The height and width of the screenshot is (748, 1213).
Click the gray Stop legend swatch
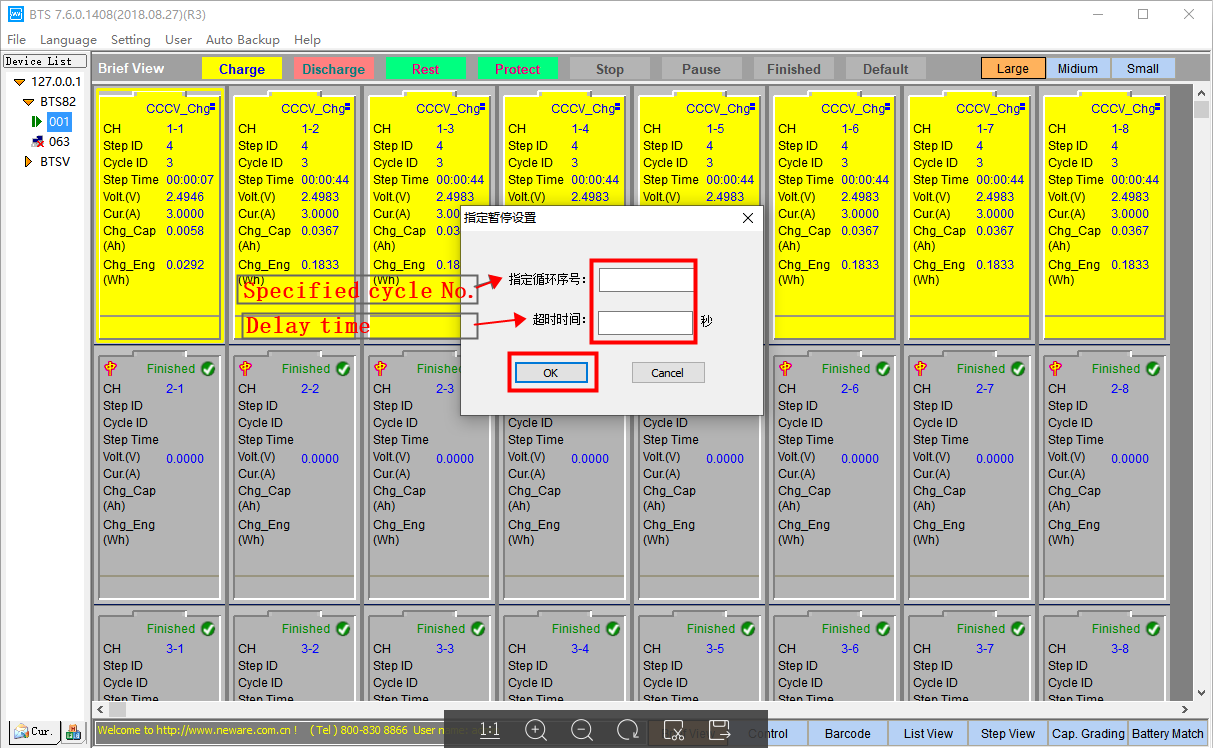pyautogui.click(x=610, y=69)
